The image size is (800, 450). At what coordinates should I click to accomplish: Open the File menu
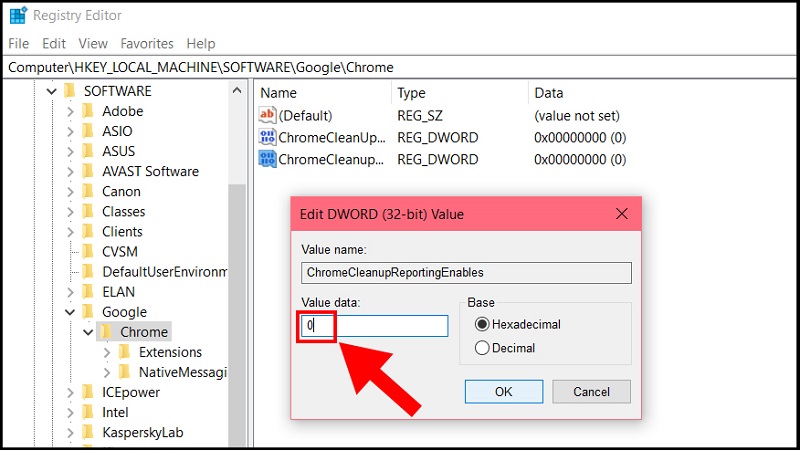pos(18,44)
